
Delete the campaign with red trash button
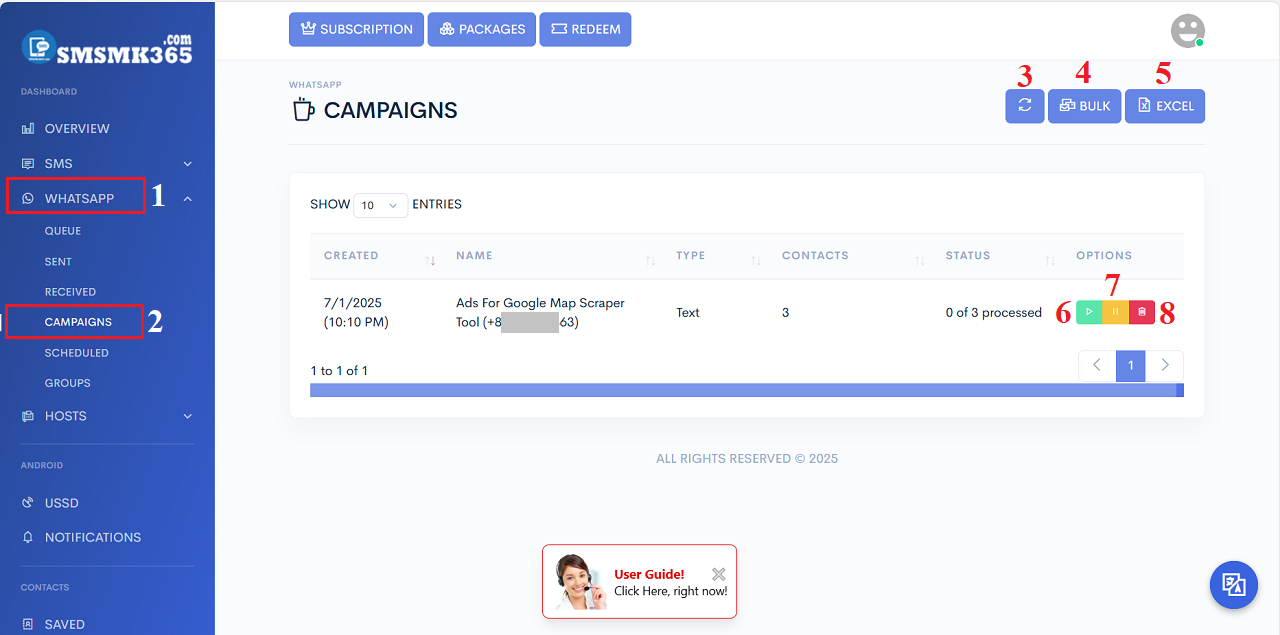(x=1142, y=312)
